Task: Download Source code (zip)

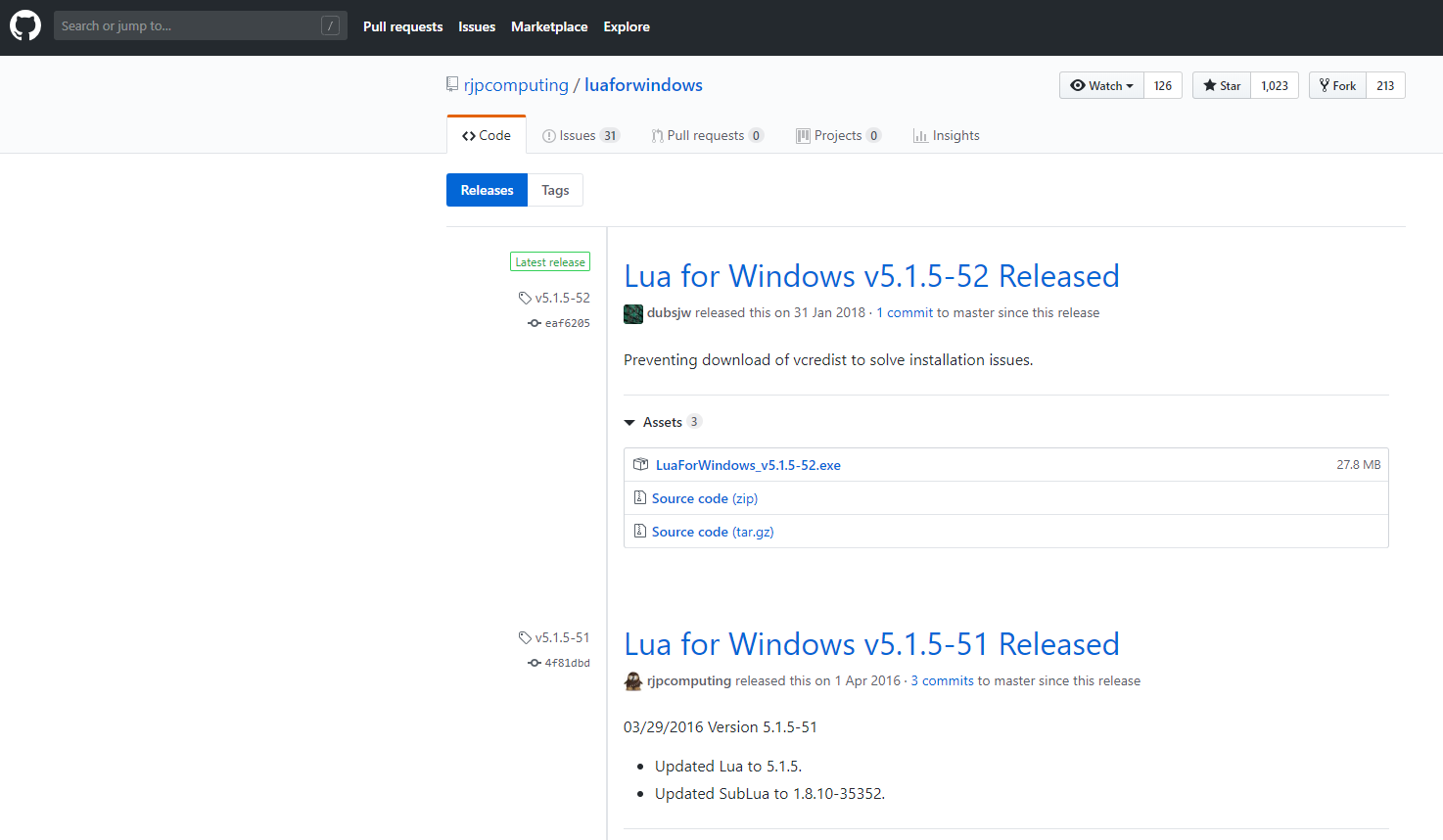Action: tap(705, 498)
